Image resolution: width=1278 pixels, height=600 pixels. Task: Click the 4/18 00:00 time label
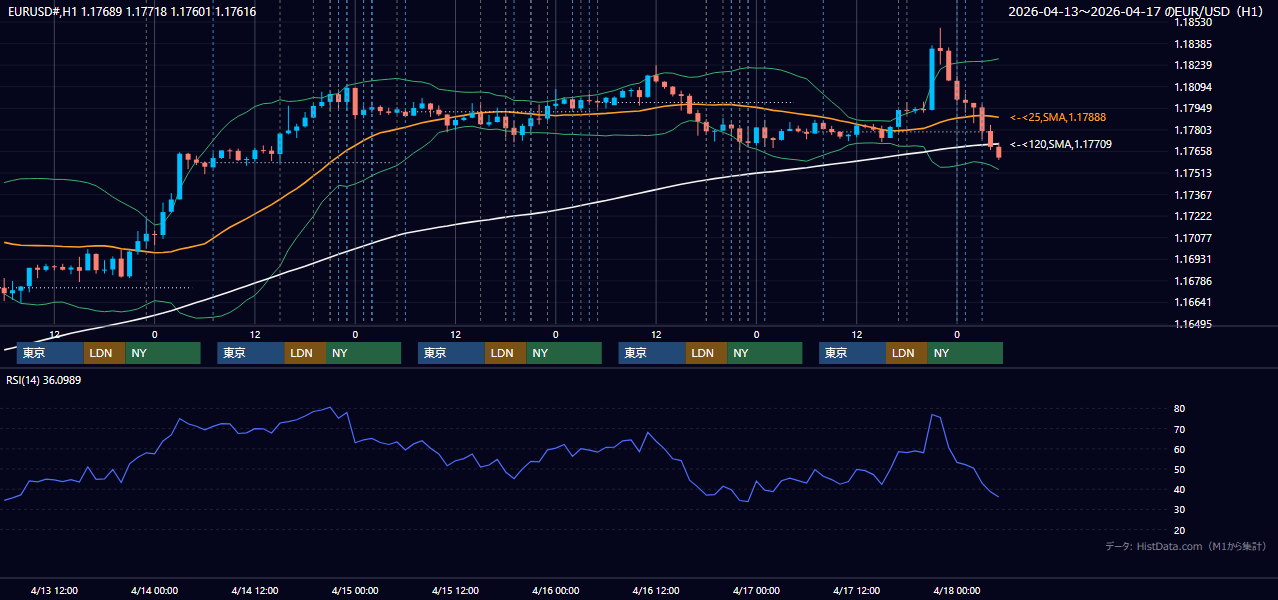pyautogui.click(x=956, y=591)
